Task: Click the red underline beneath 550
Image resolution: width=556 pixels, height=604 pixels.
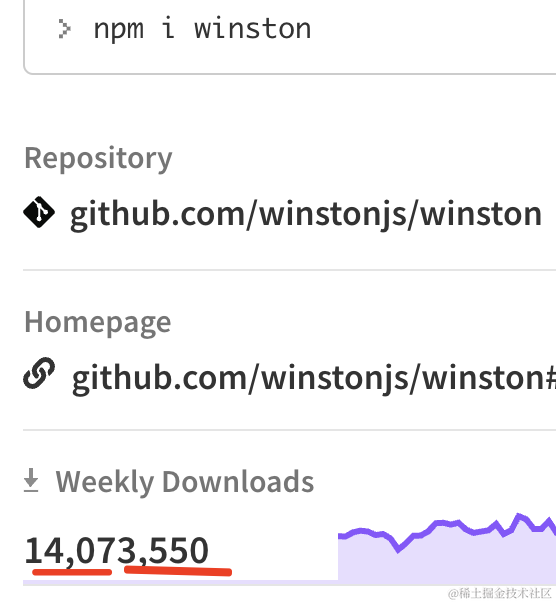Action: click(x=178, y=571)
